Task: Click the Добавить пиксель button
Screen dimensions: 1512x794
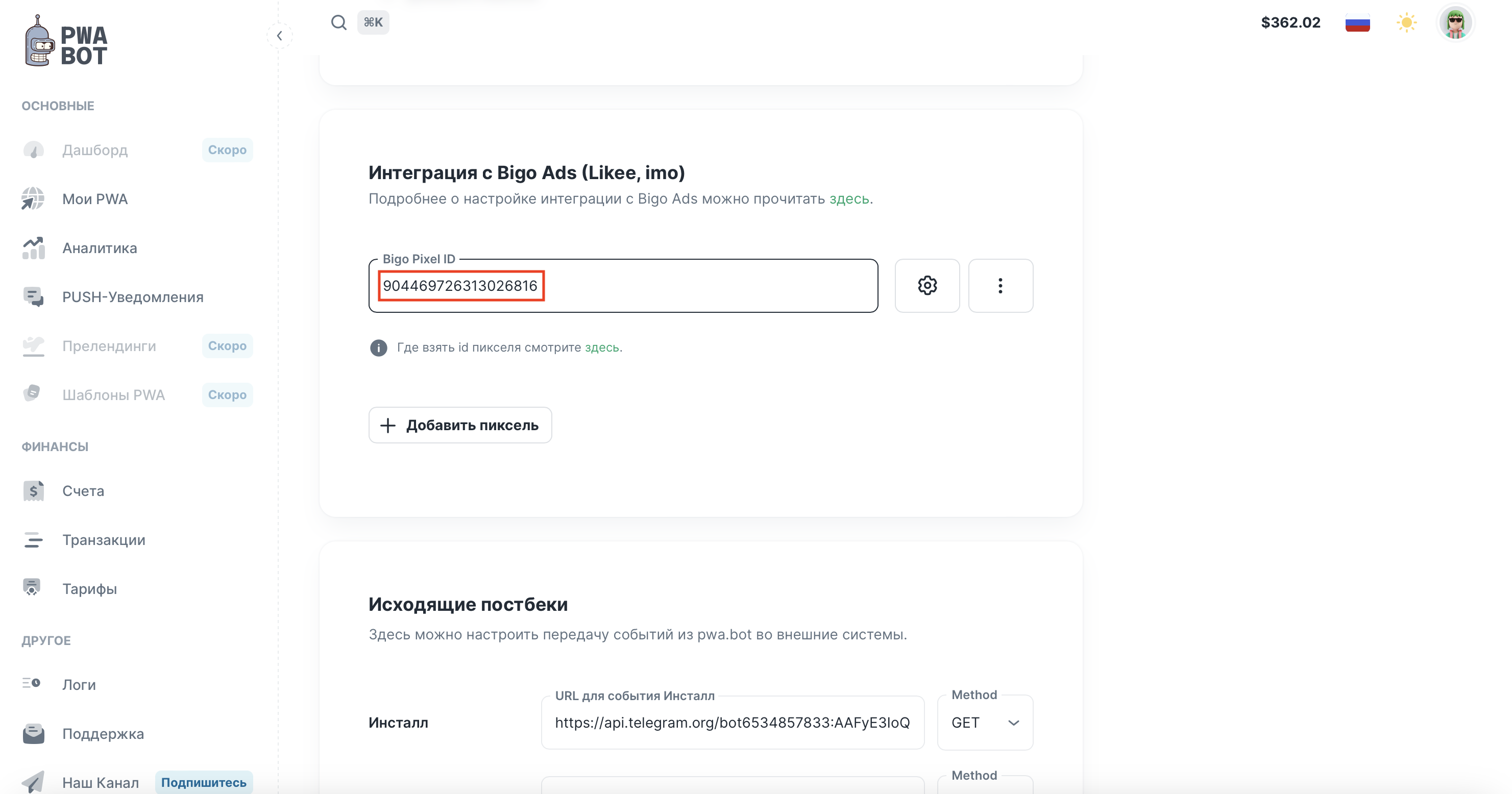Action: (x=459, y=425)
